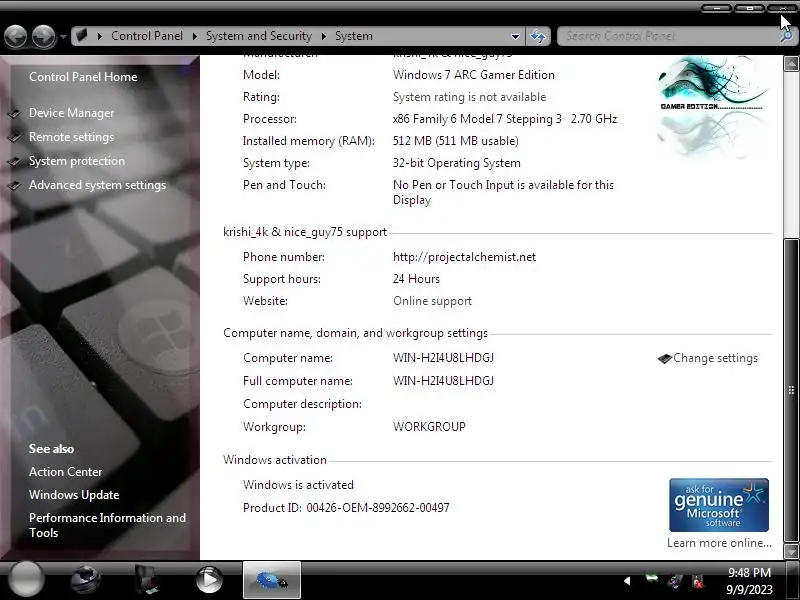Show hidden tray icons arrow
Screen dimensions: 800x600
click(x=627, y=581)
